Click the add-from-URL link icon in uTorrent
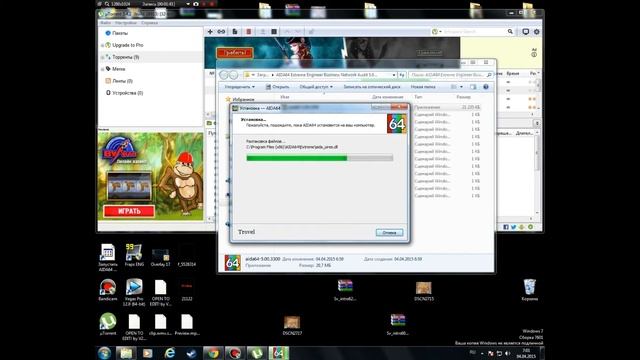This screenshot has height=360, width=640. (221, 31)
